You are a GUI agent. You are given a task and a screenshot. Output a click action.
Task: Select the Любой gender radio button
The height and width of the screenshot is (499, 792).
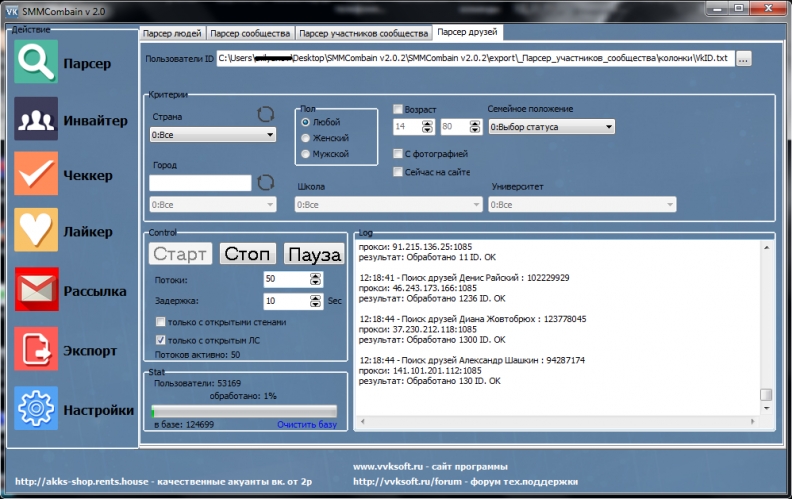point(305,122)
